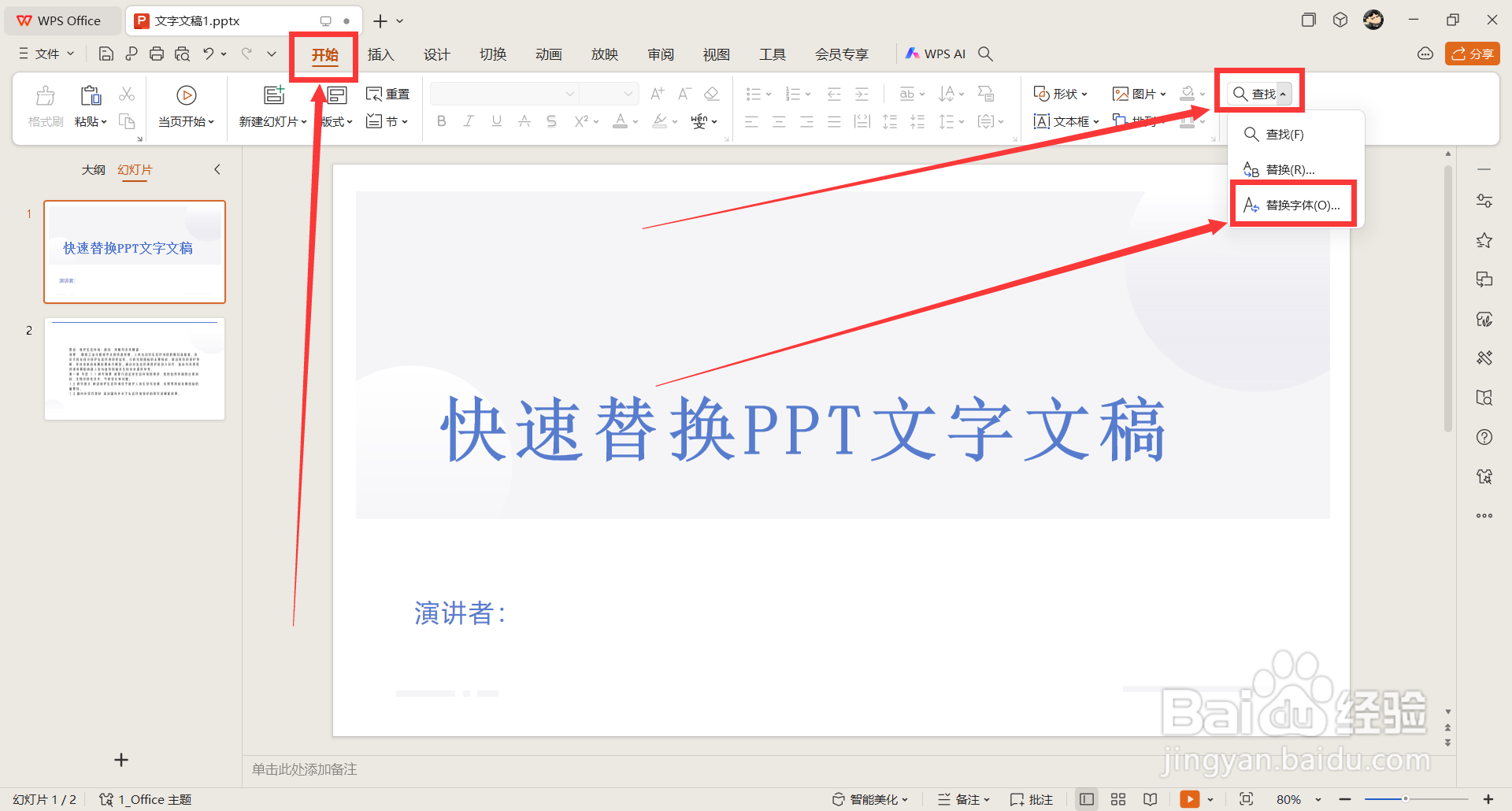Image resolution: width=1512 pixels, height=811 pixels.
Task: Click the Notes (备注) status button
Action: click(x=963, y=799)
